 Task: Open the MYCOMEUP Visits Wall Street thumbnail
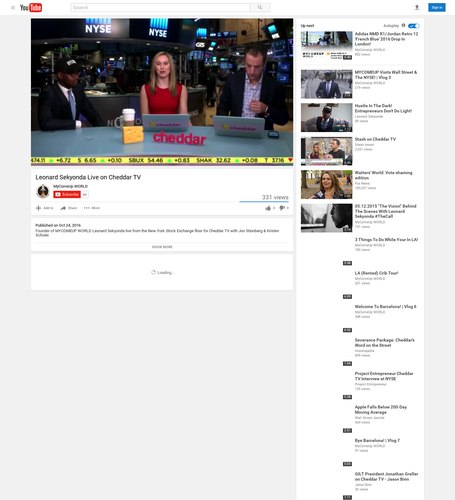pyautogui.click(x=326, y=84)
